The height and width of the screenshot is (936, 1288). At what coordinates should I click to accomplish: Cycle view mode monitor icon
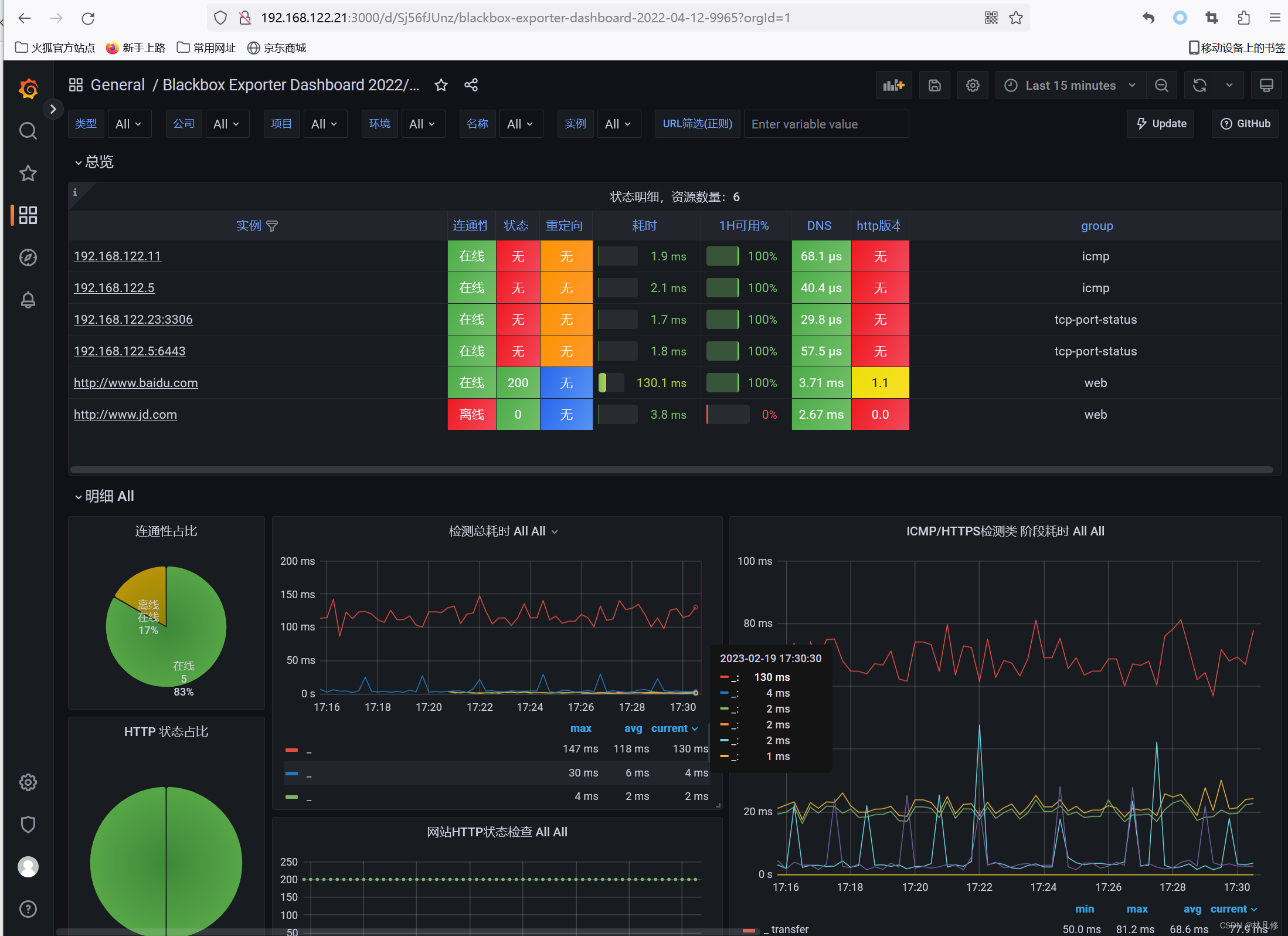(1266, 86)
